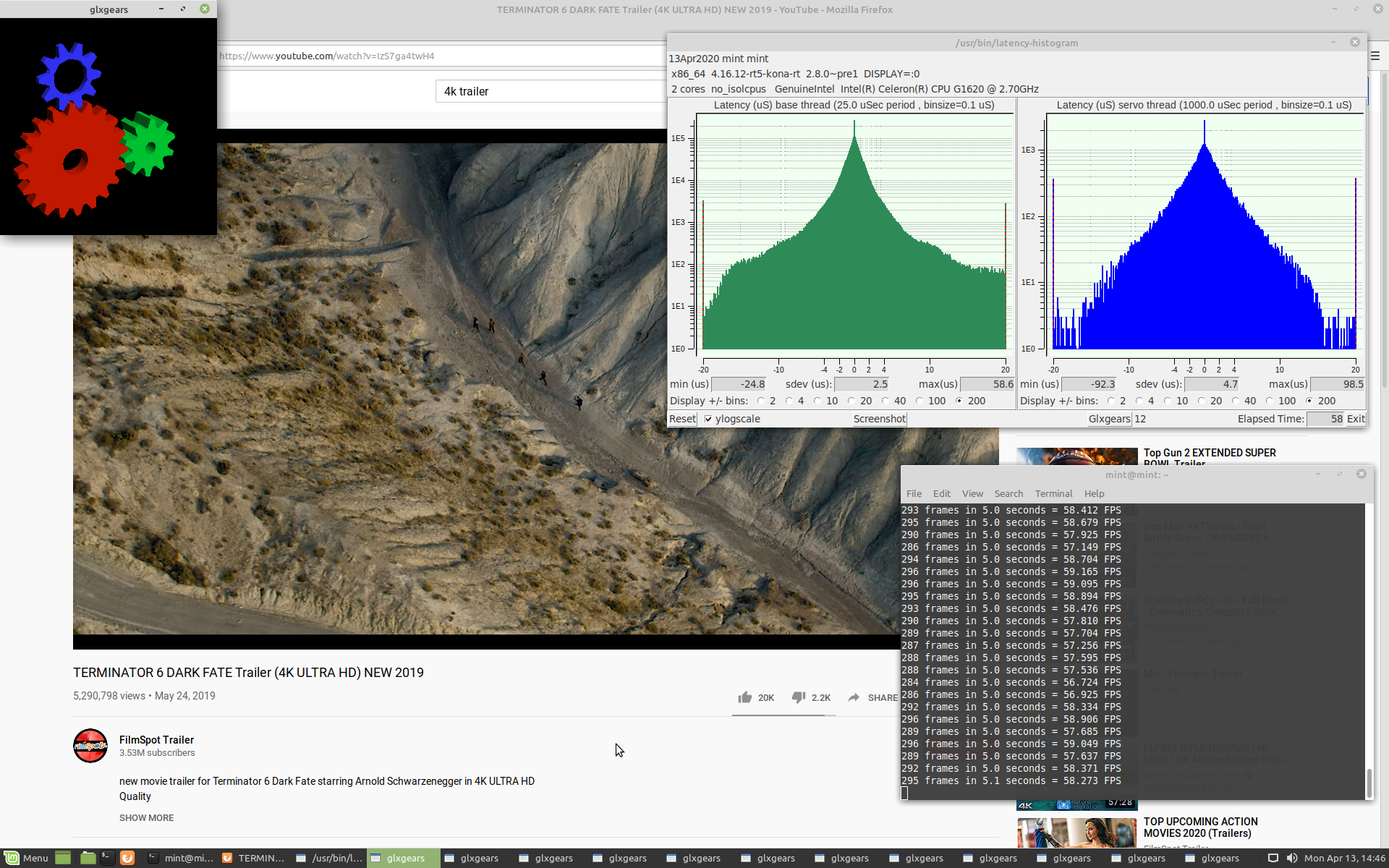The image size is (1389, 868).
Task: Switch to /usr/bin/l... taskbar item
Action: click(x=328, y=858)
